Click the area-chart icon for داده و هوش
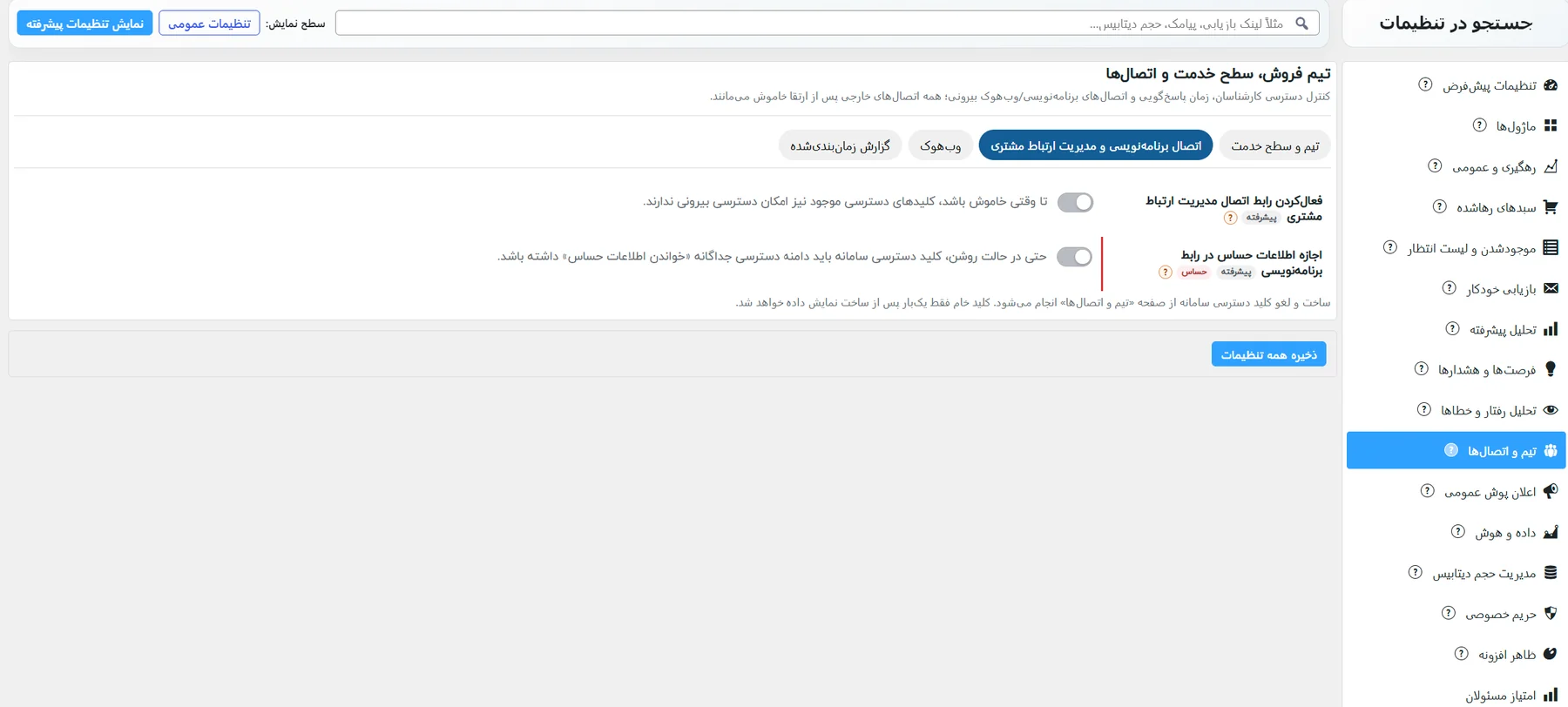 pyautogui.click(x=1551, y=532)
